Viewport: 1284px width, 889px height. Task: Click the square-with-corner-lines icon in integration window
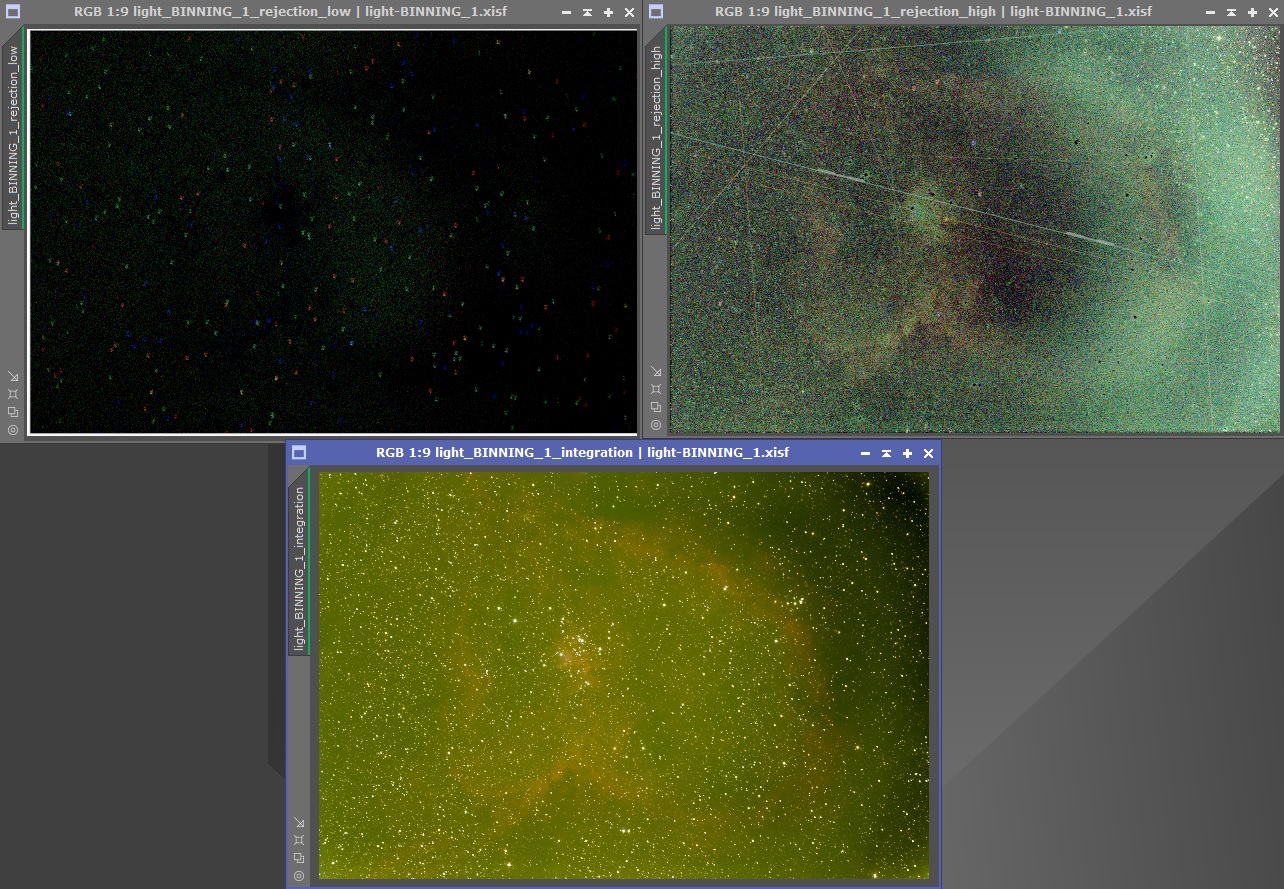[x=299, y=840]
